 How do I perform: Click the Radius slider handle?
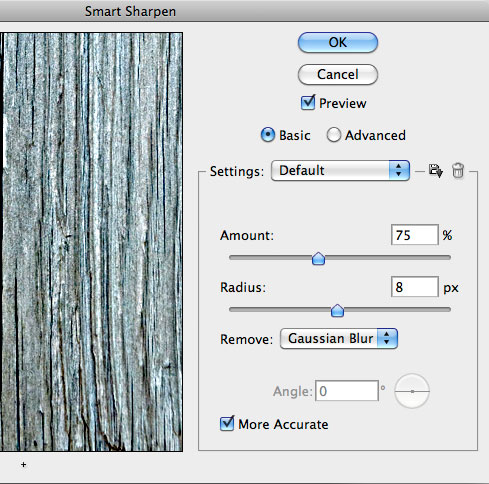tap(337, 311)
